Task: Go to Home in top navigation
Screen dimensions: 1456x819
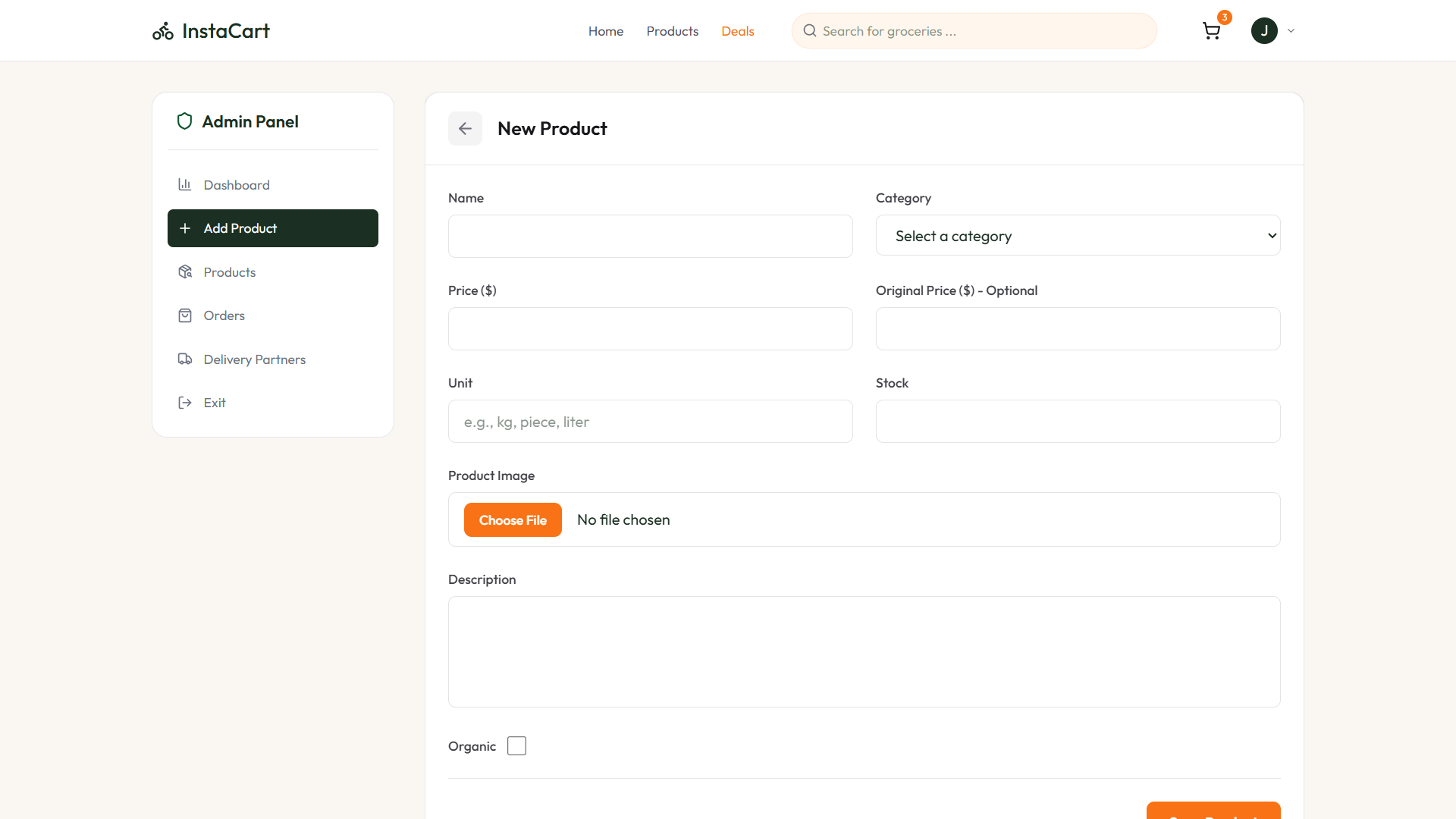Action: coord(606,31)
